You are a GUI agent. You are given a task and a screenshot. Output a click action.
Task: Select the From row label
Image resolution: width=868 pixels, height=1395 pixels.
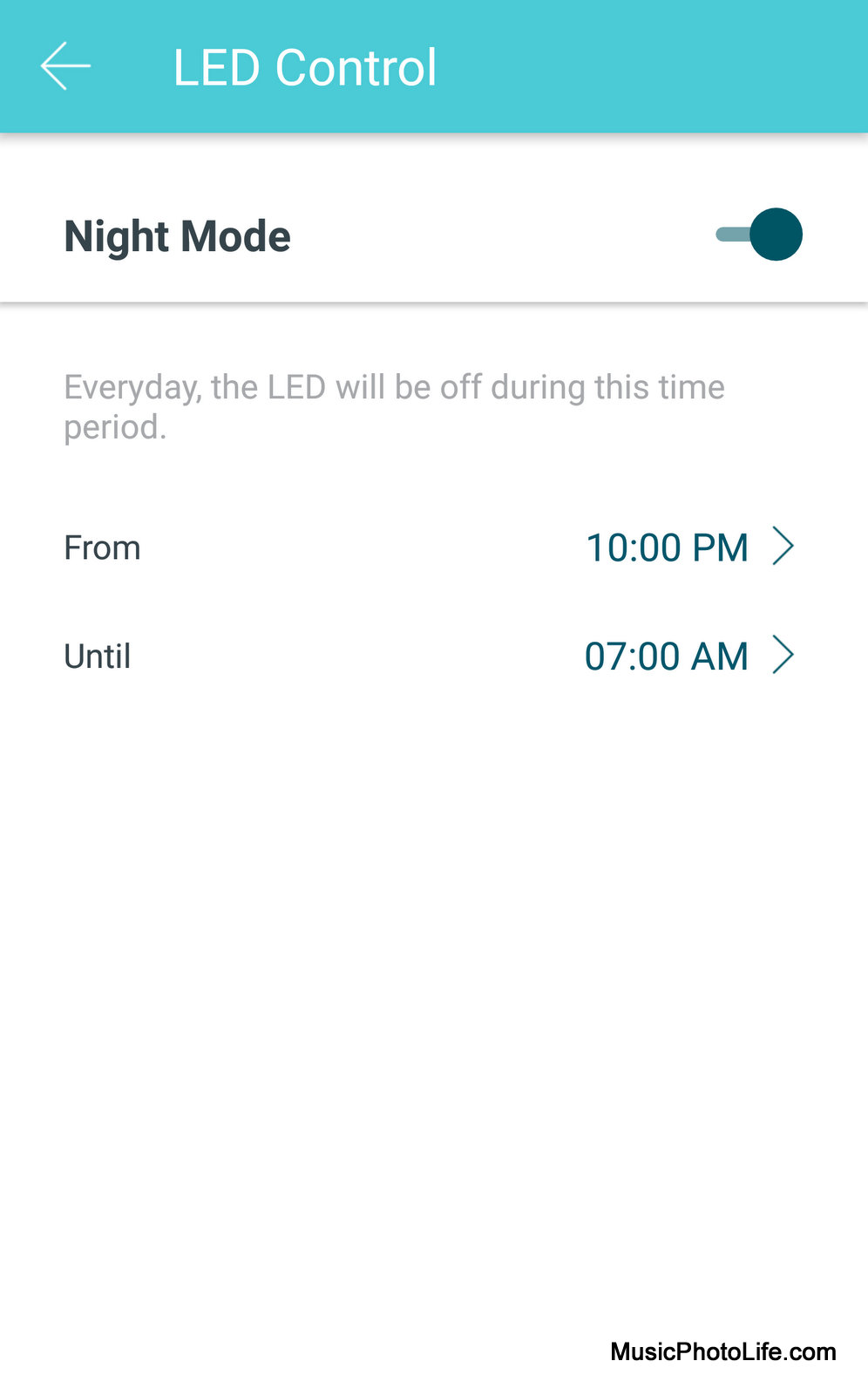(102, 548)
